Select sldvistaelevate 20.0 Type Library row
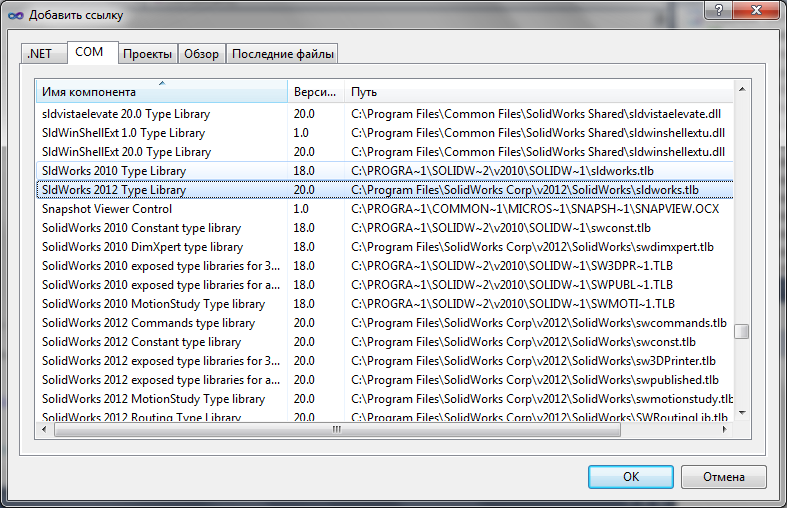 point(384,114)
